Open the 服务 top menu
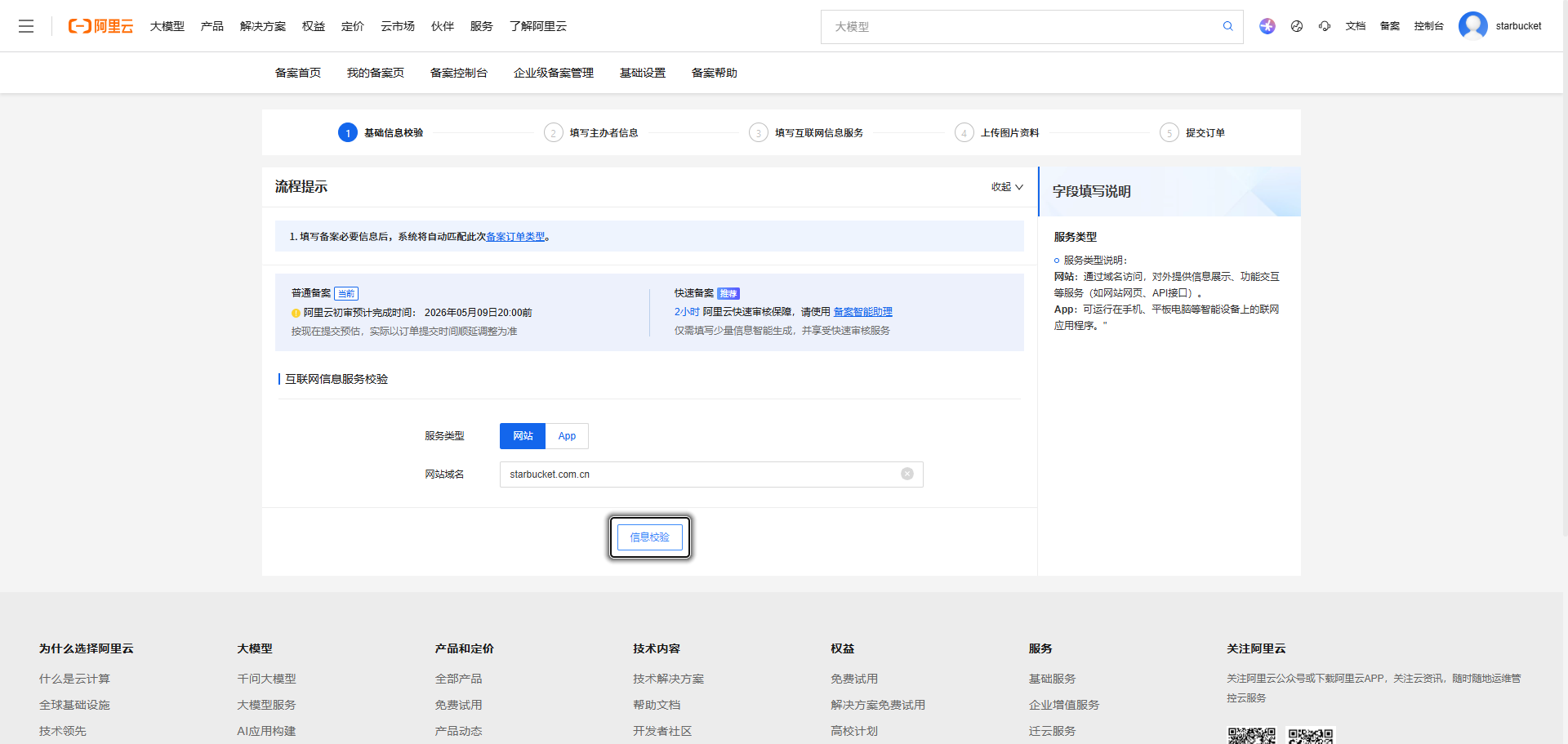 482,26
